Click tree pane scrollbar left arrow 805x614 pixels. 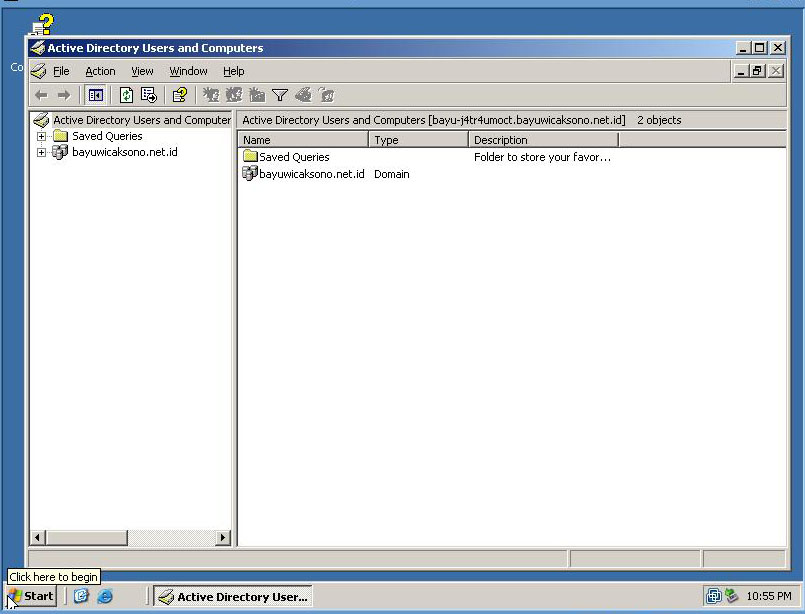(x=37, y=538)
